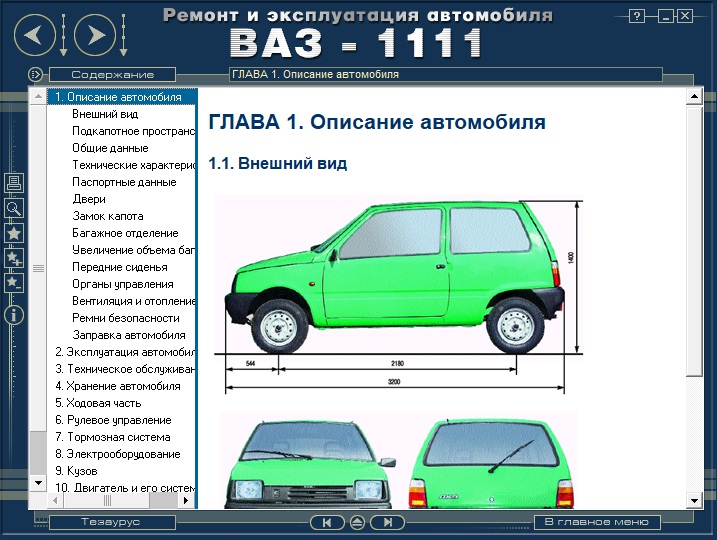Open Органы управления section
The height and width of the screenshot is (540, 717).
(123, 284)
